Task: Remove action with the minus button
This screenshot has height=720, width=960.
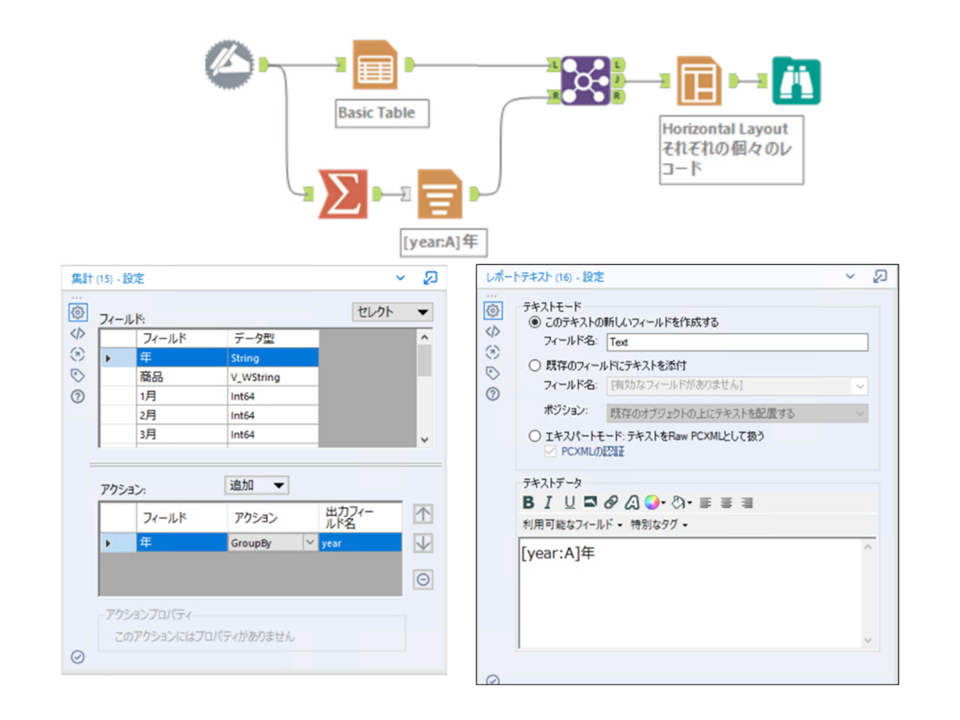Action: (x=423, y=579)
